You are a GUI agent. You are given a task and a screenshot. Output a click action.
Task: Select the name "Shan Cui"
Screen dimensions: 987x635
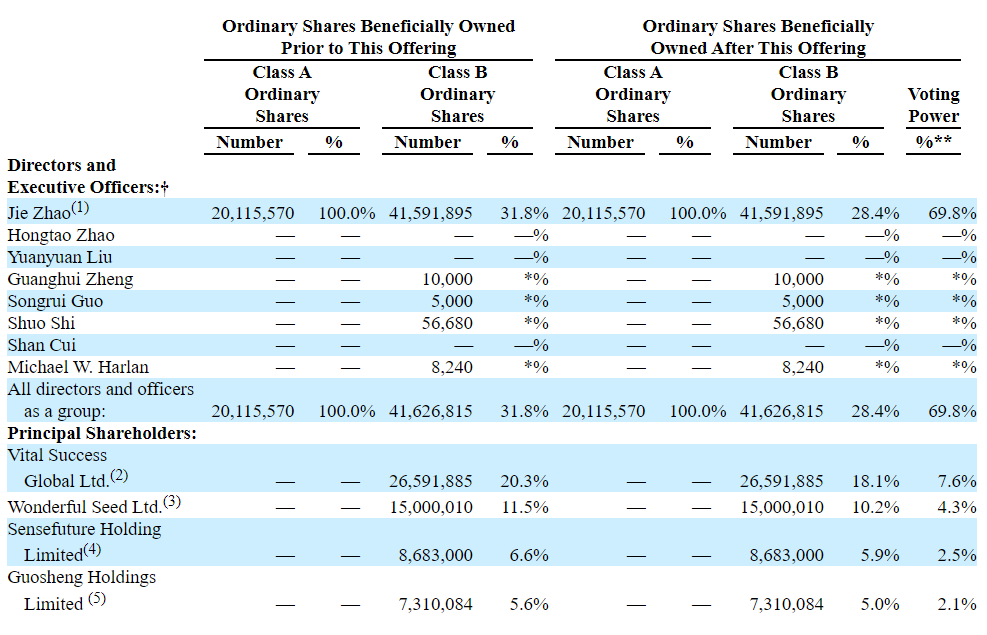tap(42, 346)
